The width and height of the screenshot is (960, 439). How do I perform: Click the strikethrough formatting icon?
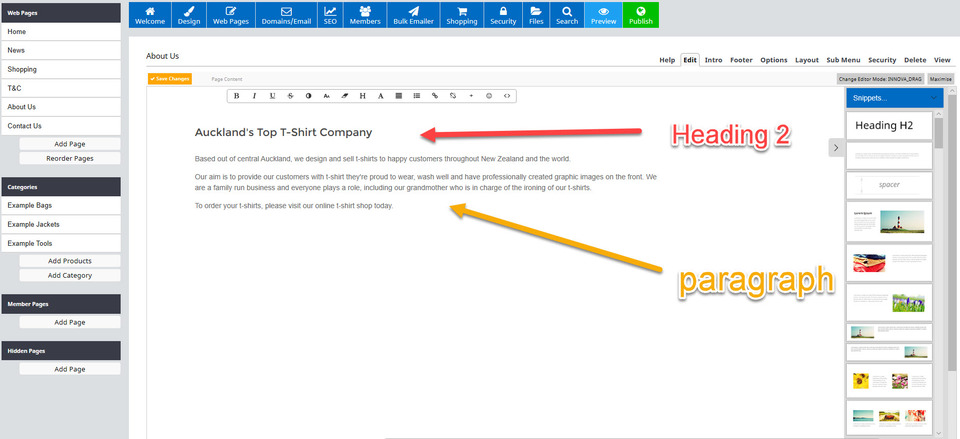pyautogui.click(x=291, y=96)
